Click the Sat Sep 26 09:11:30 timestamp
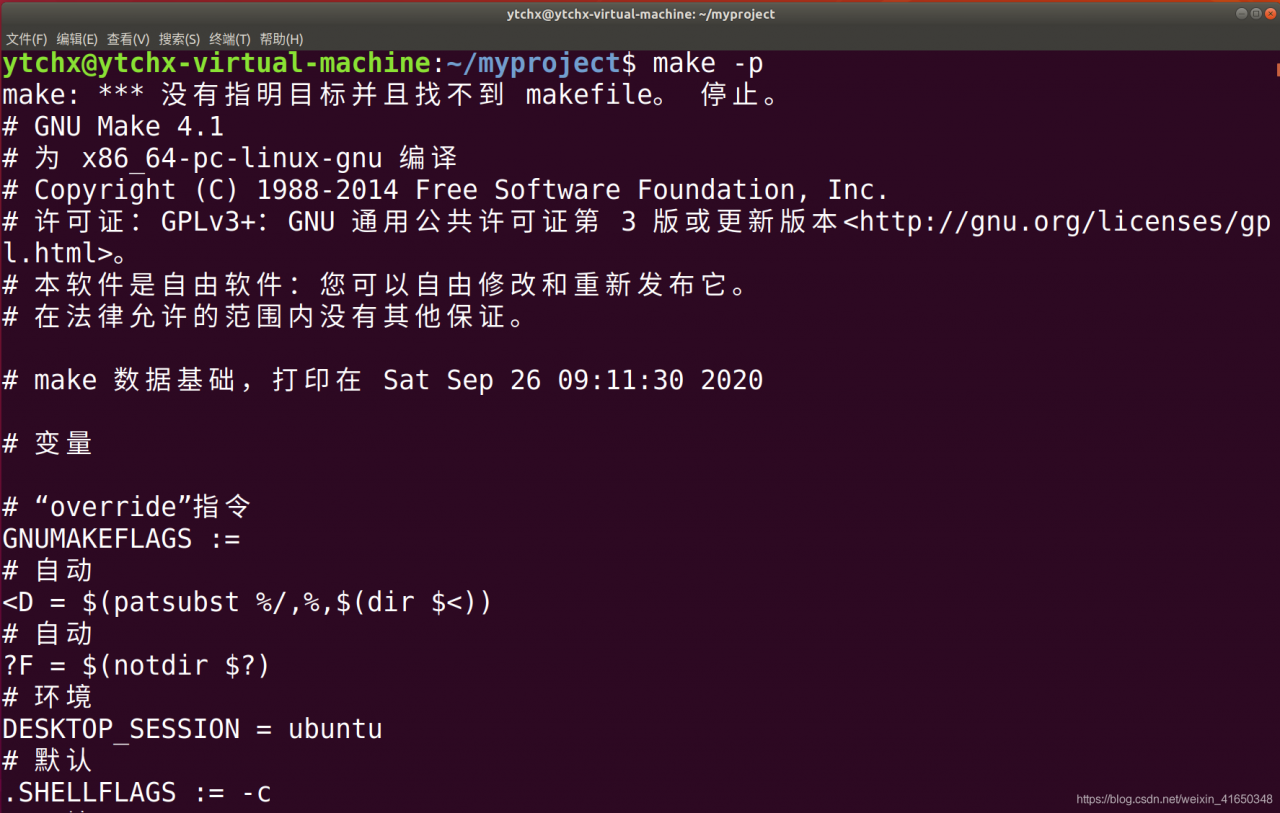This screenshot has height=813, width=1280. point(573,380)
